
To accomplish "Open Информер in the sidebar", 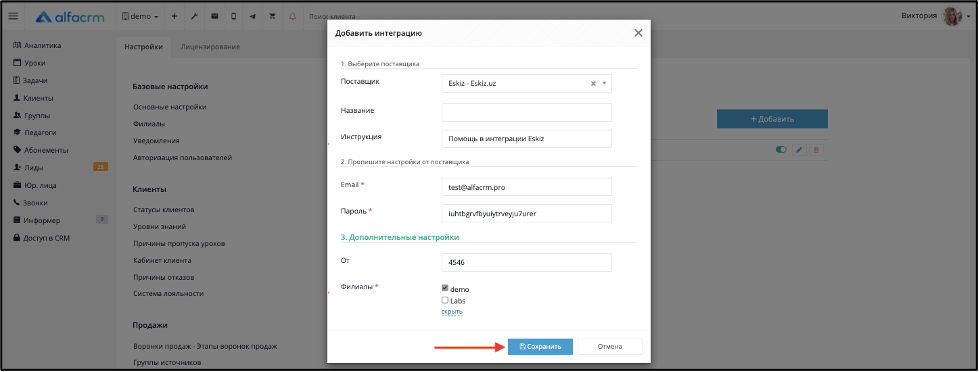I will pos(37,220).
